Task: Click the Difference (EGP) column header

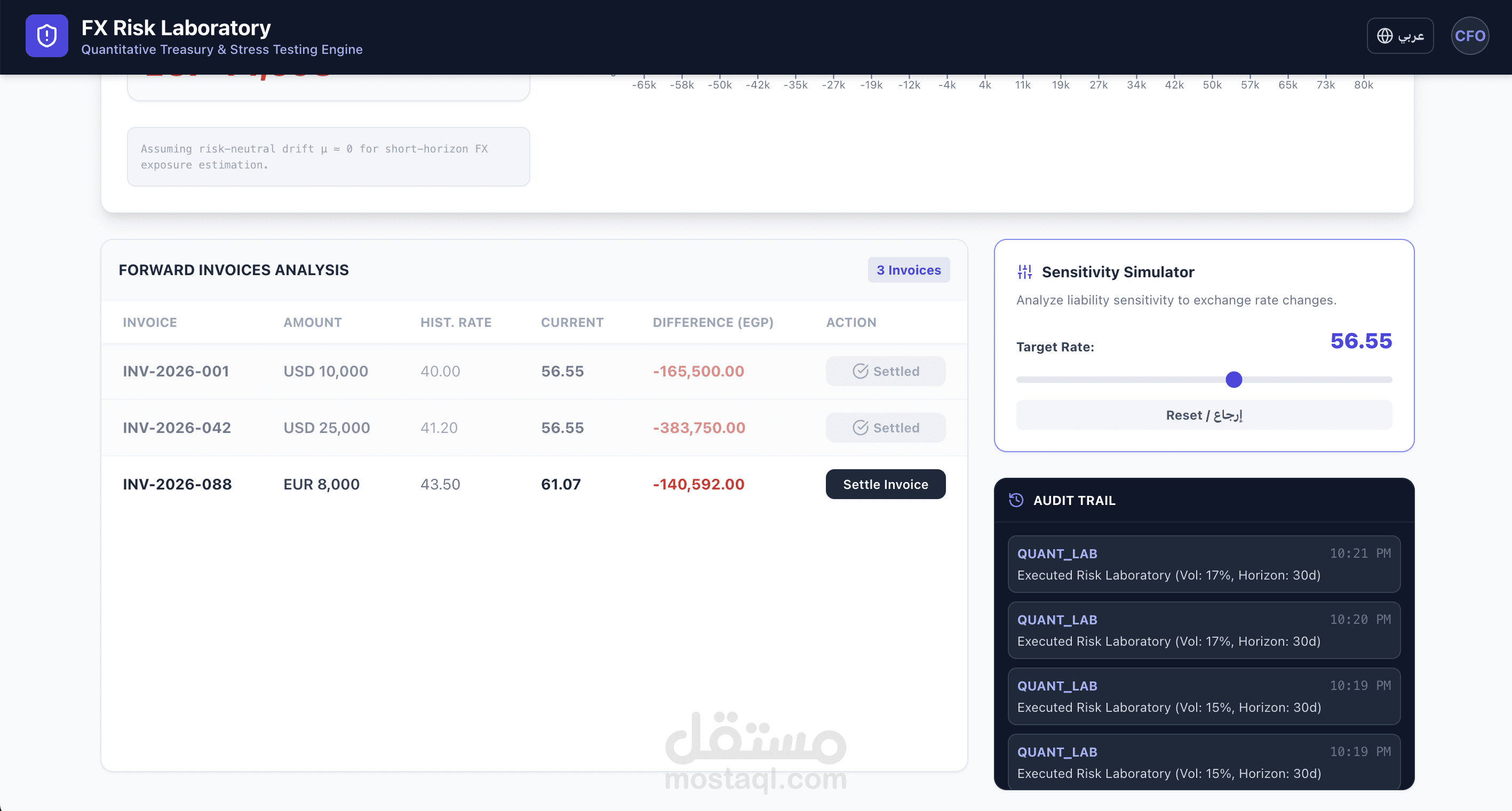Action: [713, 323]
